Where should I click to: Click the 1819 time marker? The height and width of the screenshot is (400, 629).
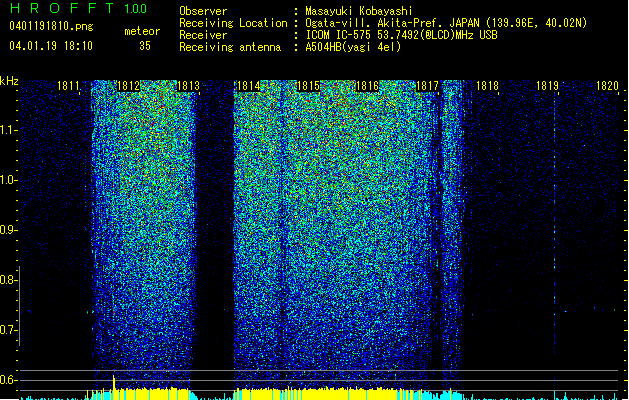coord(548,86)
